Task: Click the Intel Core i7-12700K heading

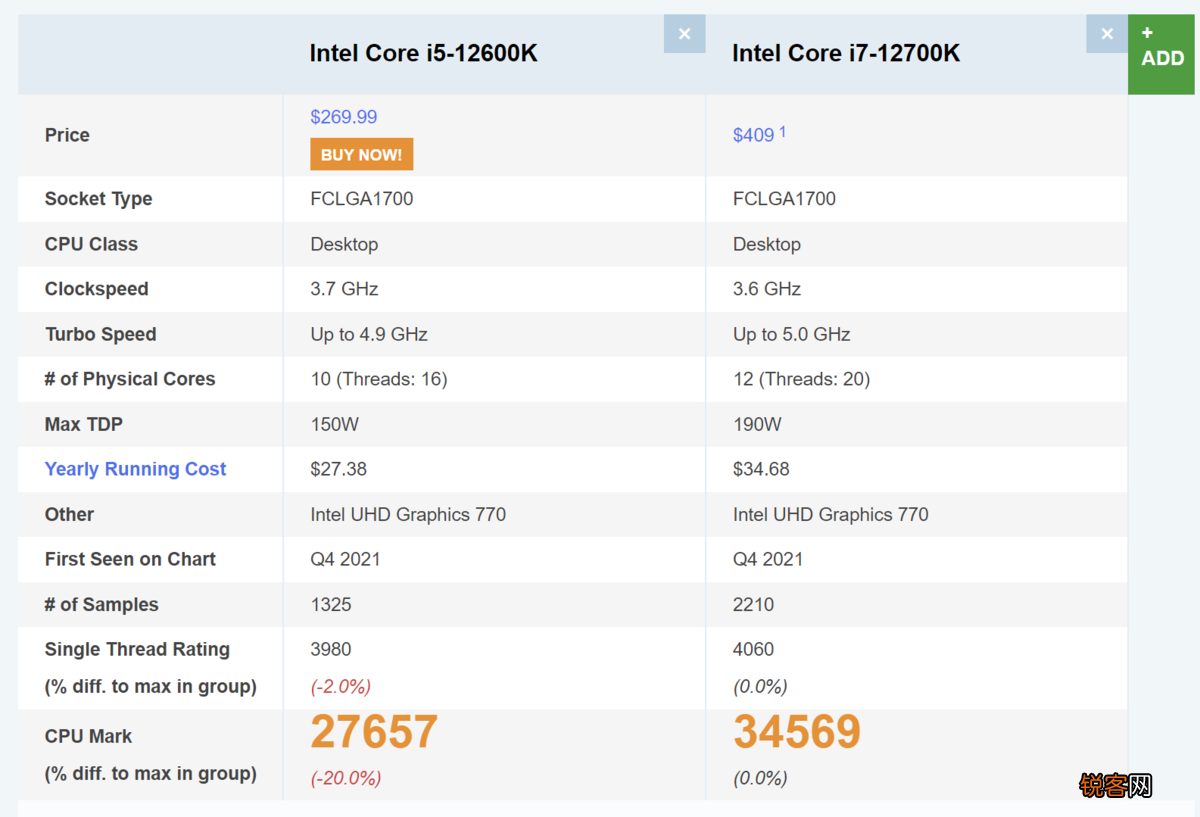Action: pos(846,54)
